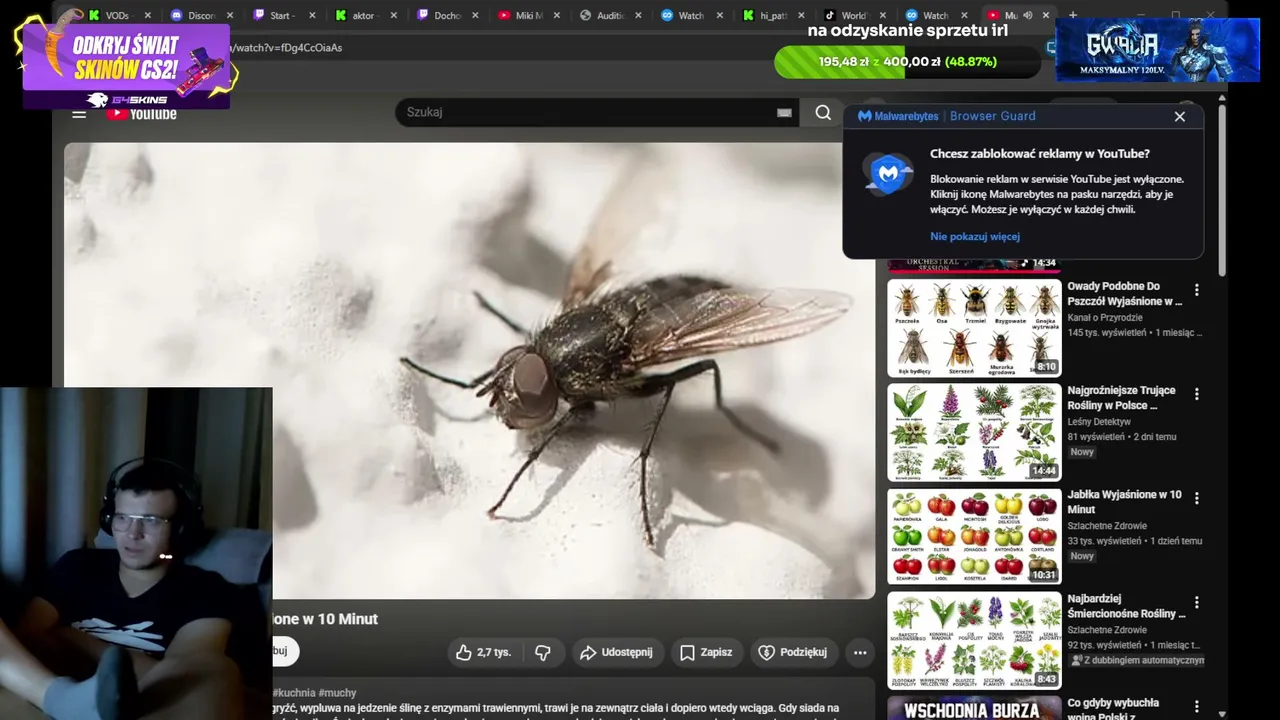The image size is (1280, 720).
Task: Close the 'Discord' browser tab
Action: (229, 16)
